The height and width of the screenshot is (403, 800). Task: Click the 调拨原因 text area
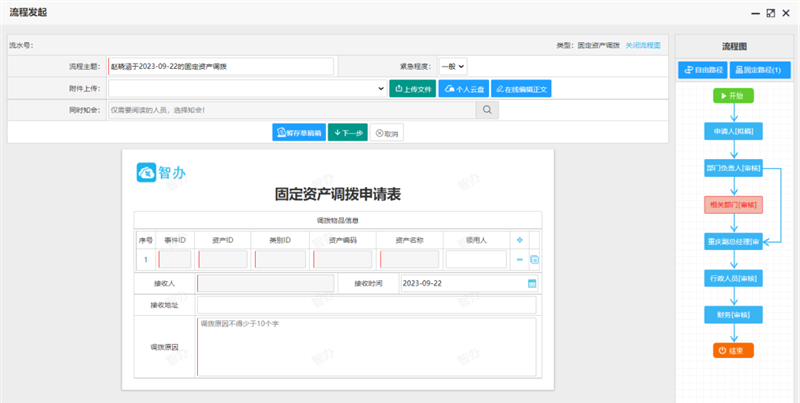[366, 347]
